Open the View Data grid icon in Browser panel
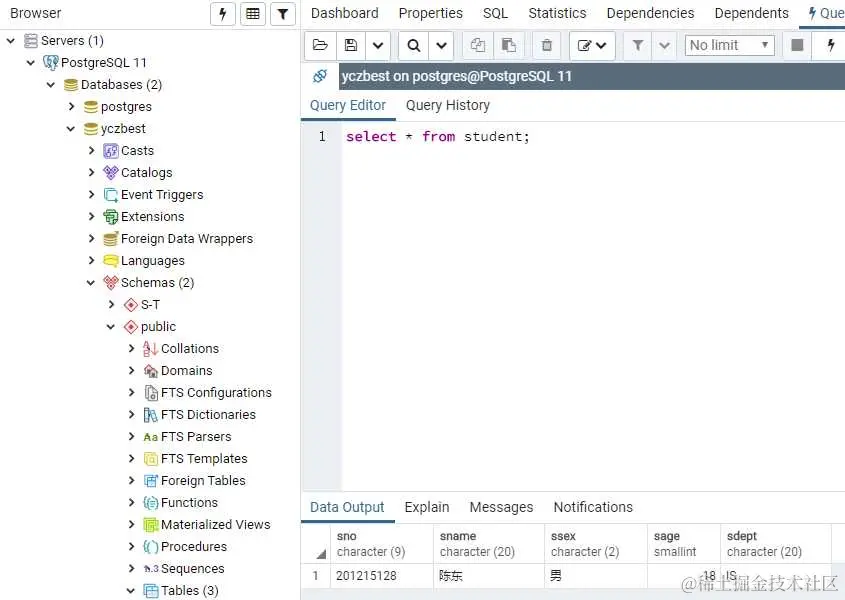This screenshot has width=845, height=600. tap(253, 14)
